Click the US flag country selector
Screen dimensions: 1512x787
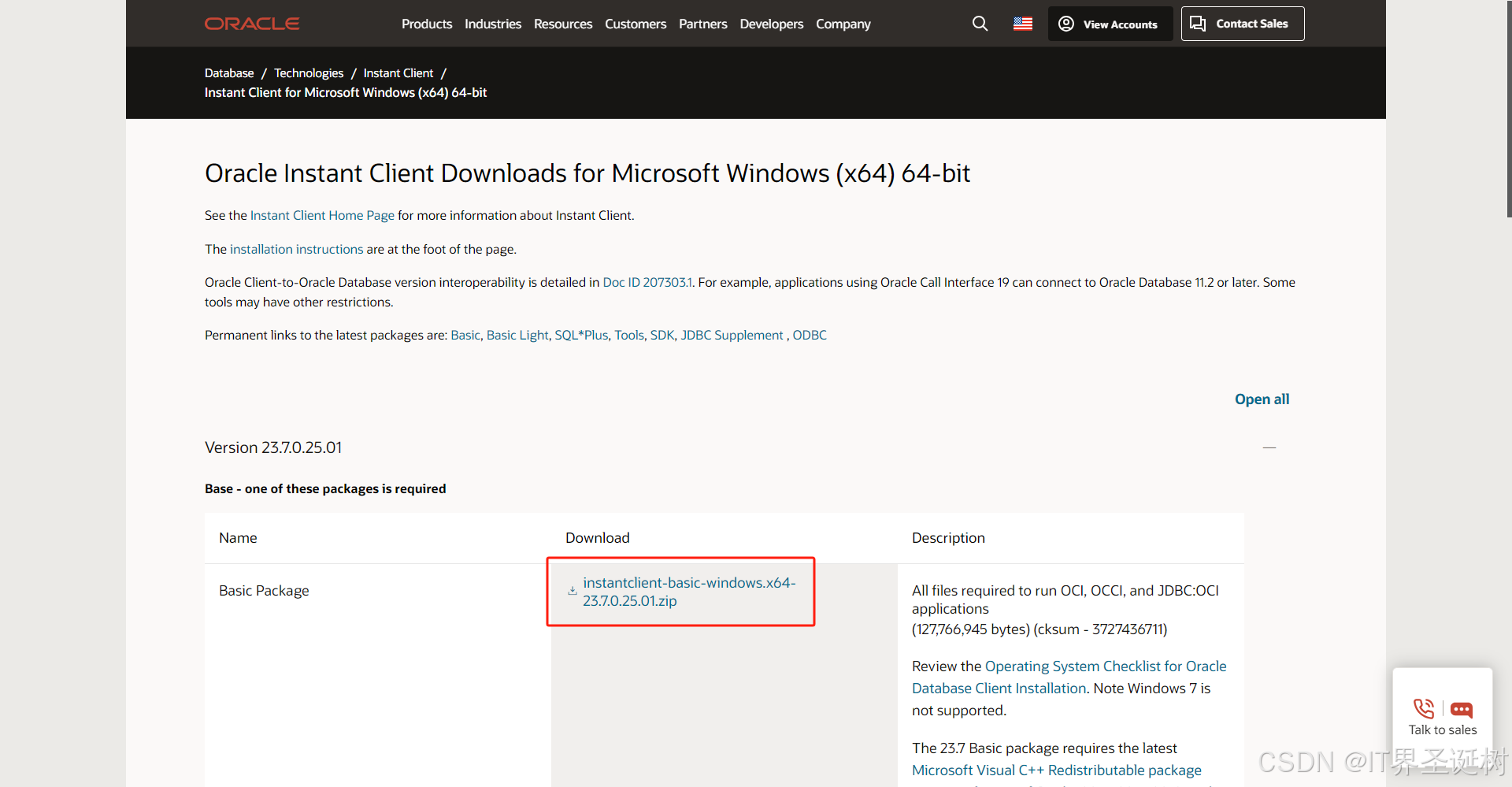tap(1022, 24)
